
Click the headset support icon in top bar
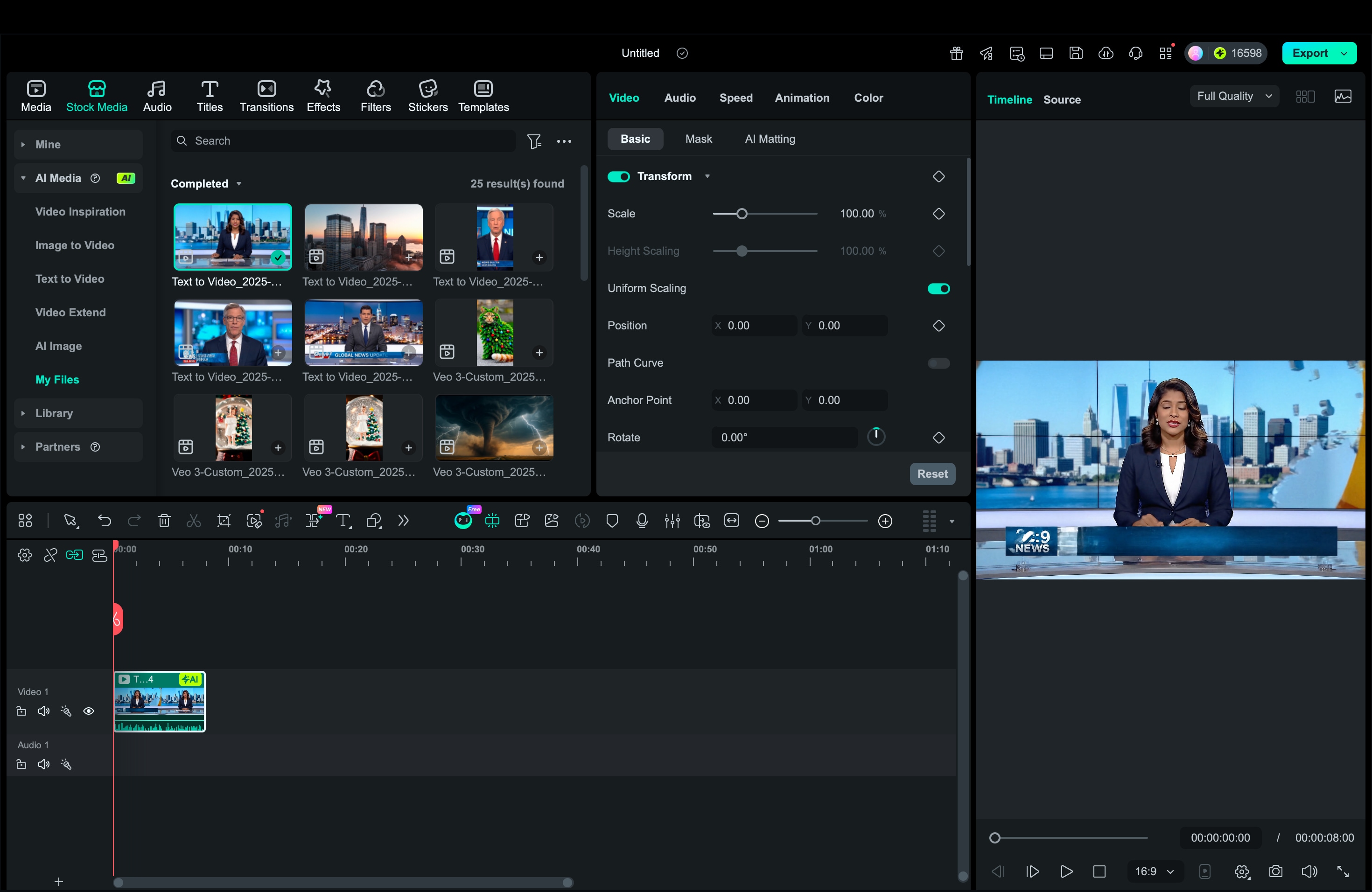[1136, 53]
